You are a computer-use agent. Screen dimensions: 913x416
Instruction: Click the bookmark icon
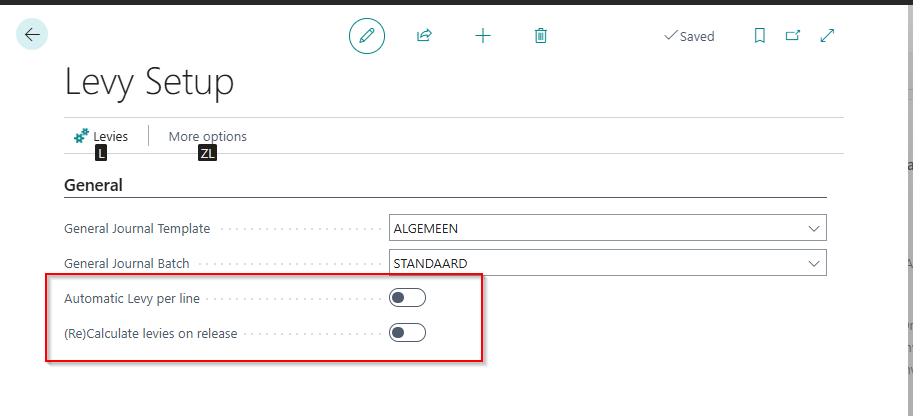coord(760,36)
